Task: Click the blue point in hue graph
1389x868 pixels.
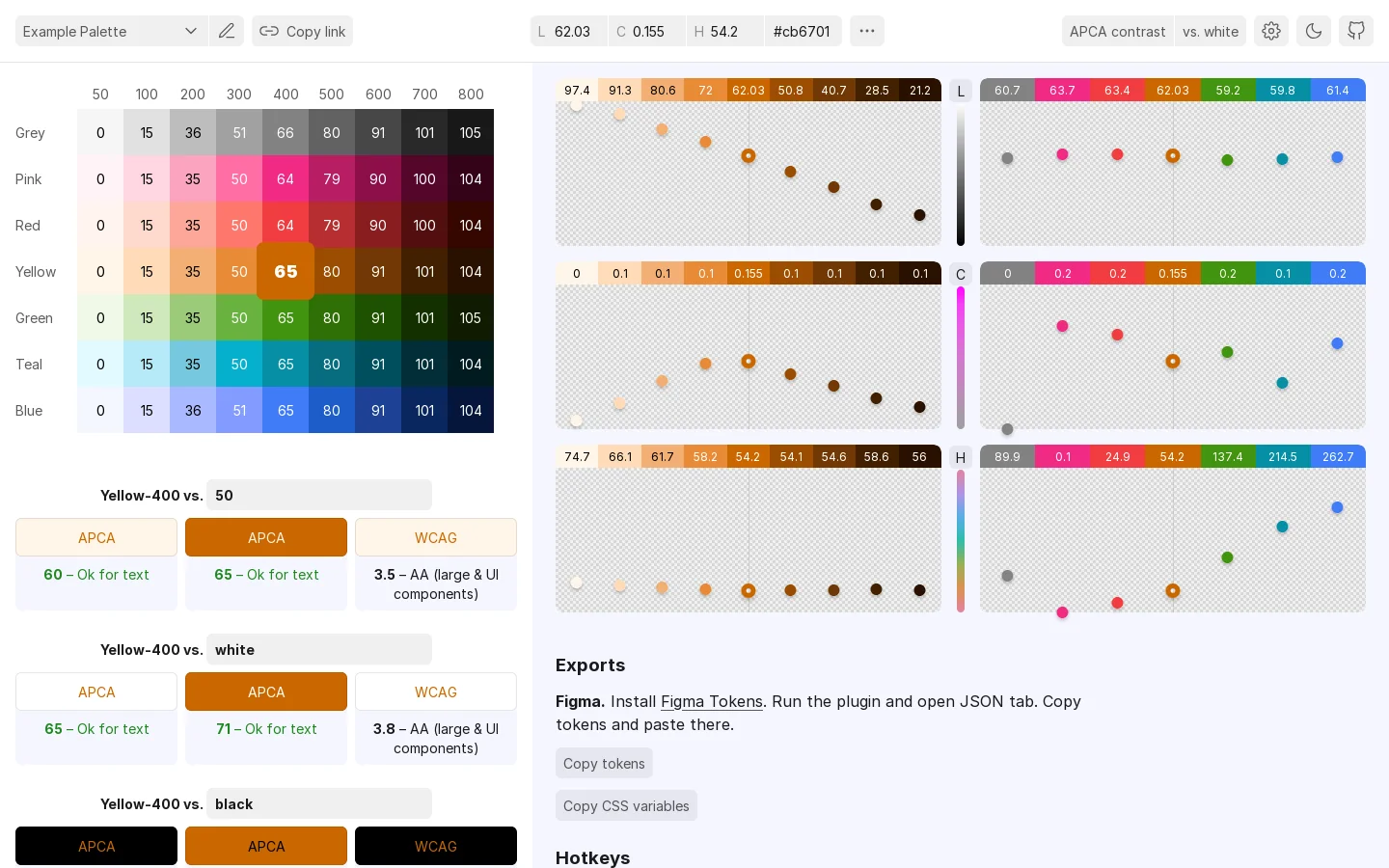Action: (1337, 507)
